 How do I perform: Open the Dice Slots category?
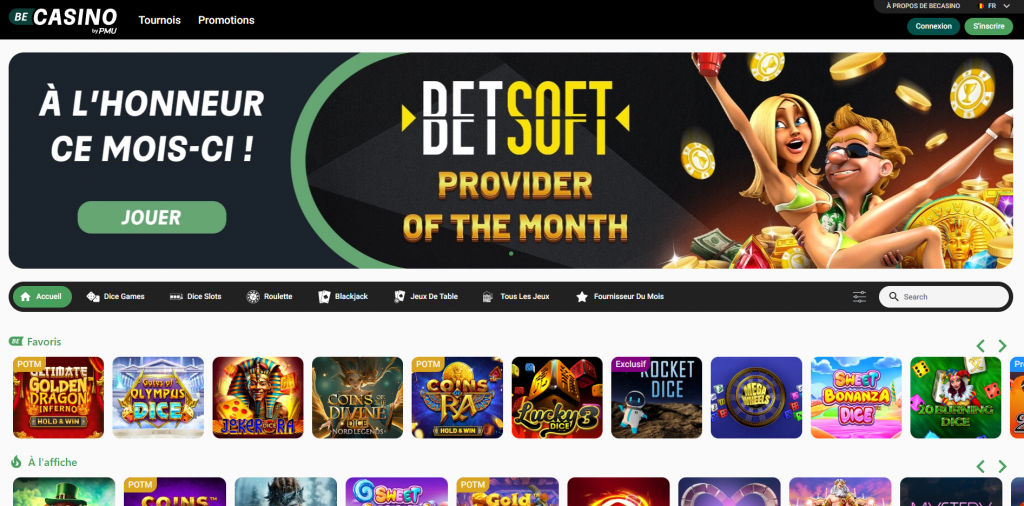click(195, 296)
